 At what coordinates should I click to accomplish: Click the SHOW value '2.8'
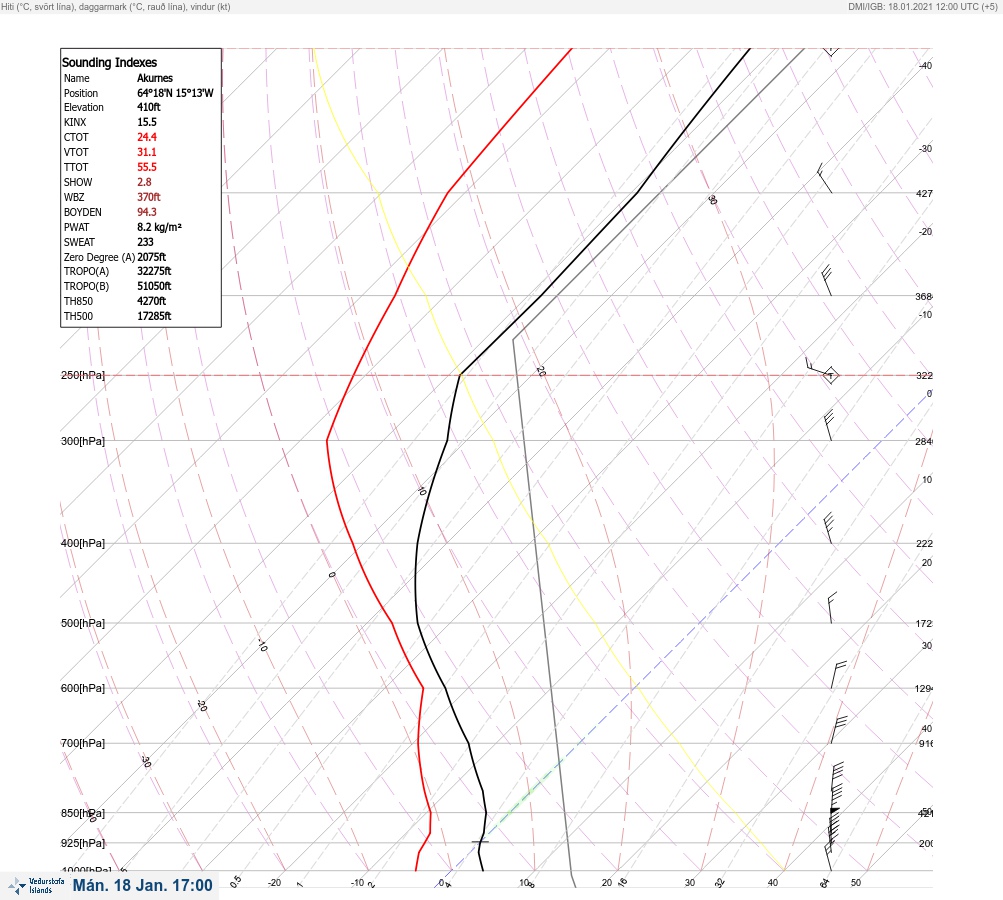[x=145, y=182]
